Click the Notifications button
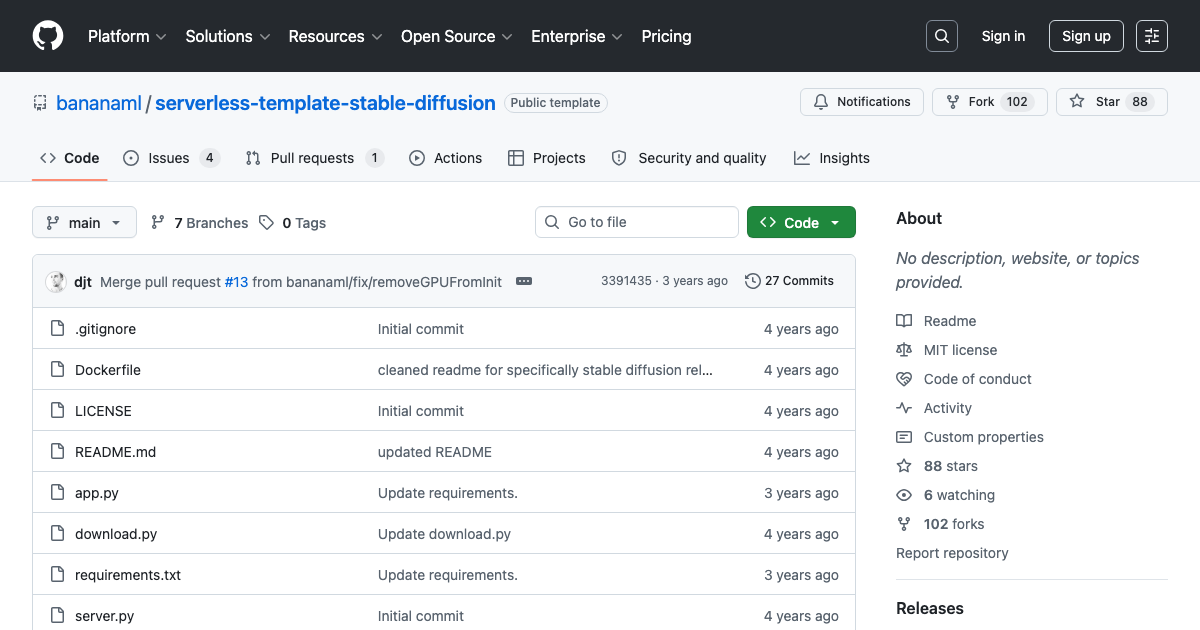 (861, 102)
